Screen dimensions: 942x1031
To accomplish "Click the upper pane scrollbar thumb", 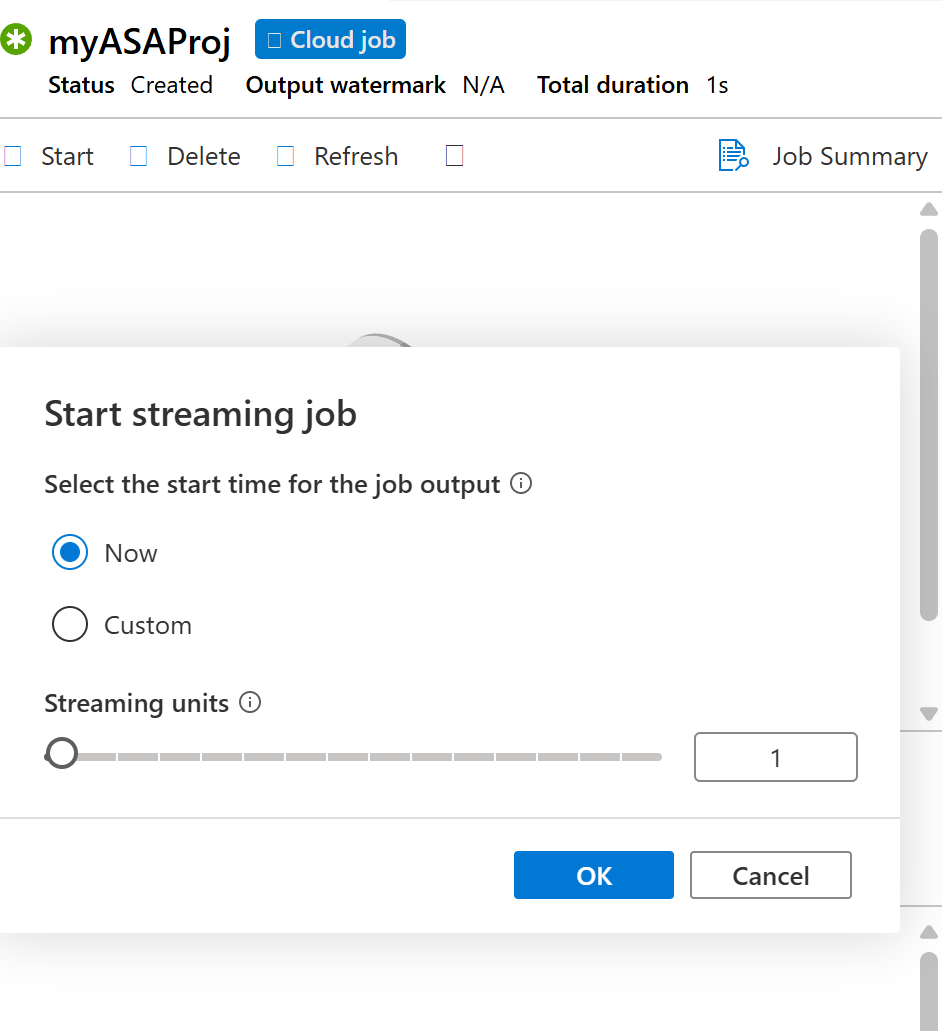I will tap(928, 425).
